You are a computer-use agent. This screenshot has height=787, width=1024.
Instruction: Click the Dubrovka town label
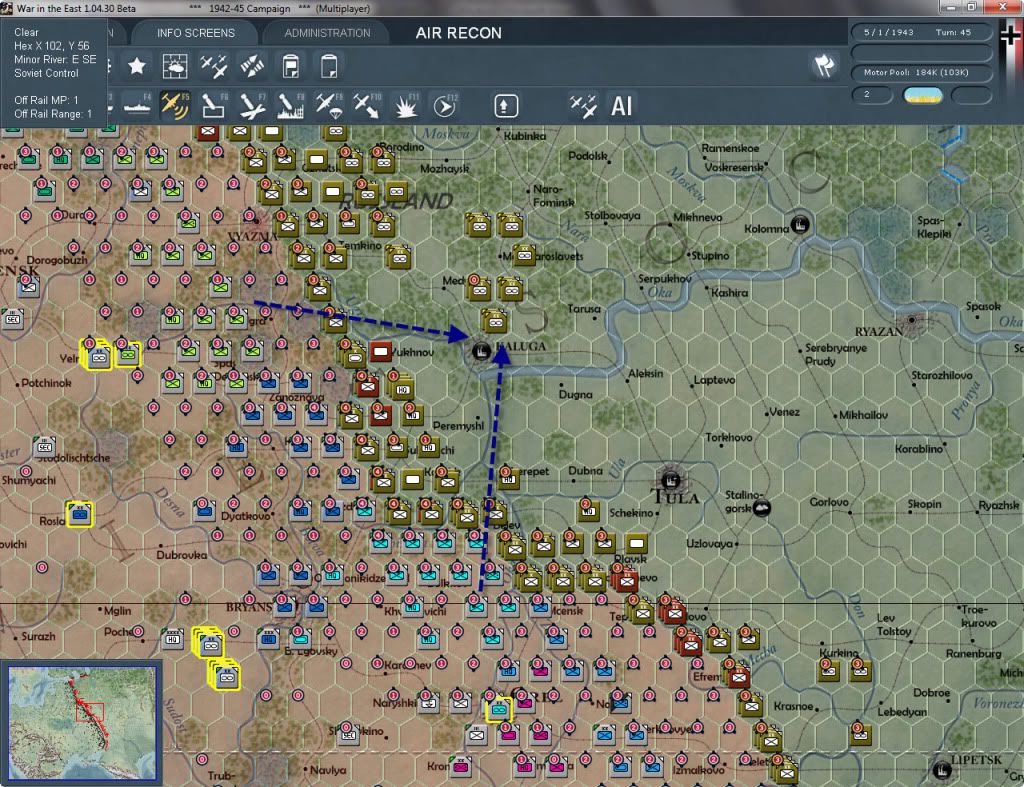pos(182,555)
